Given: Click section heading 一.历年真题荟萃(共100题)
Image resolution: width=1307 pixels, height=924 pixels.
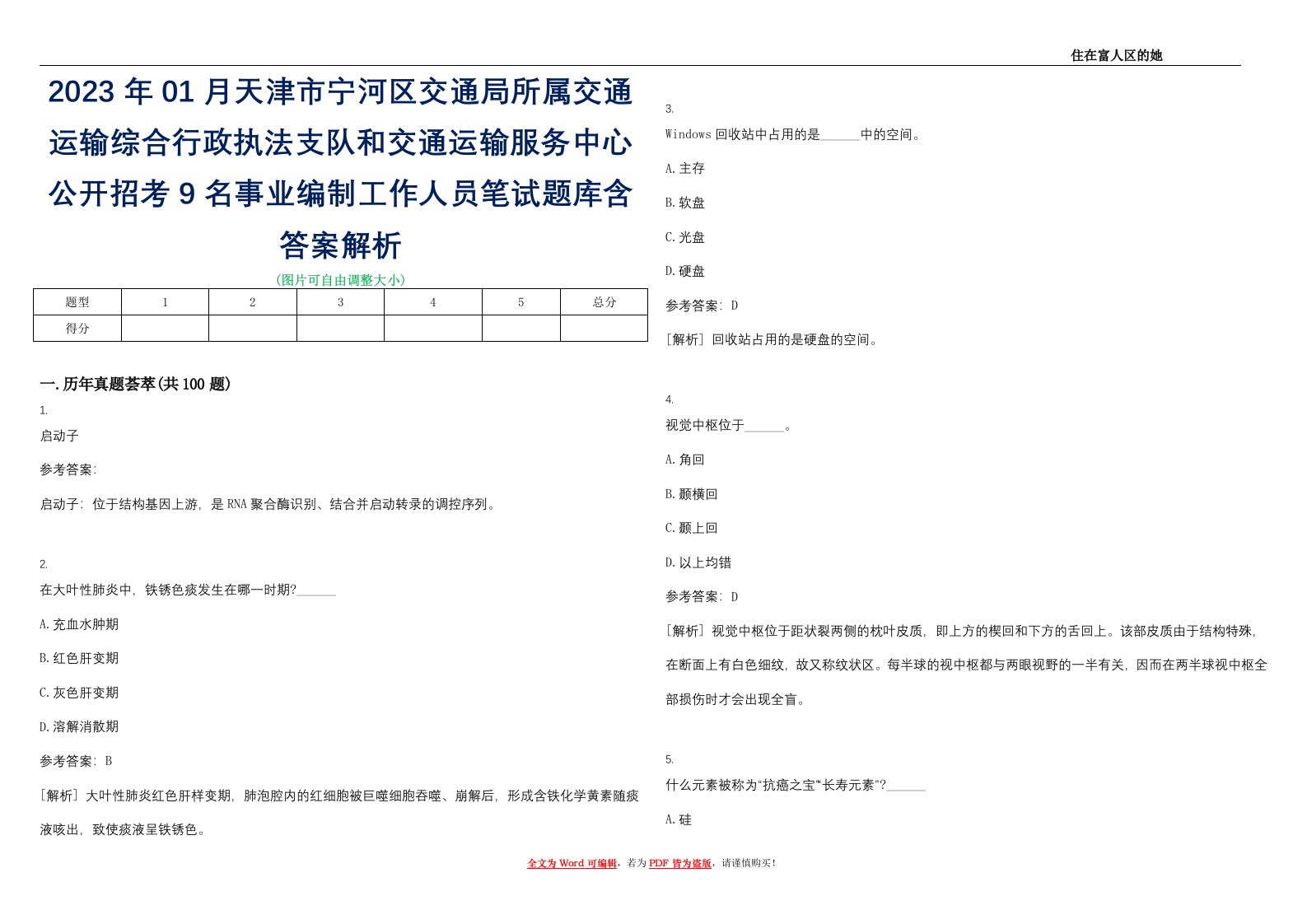Looking at the screenshot, I should click(135, 384).
